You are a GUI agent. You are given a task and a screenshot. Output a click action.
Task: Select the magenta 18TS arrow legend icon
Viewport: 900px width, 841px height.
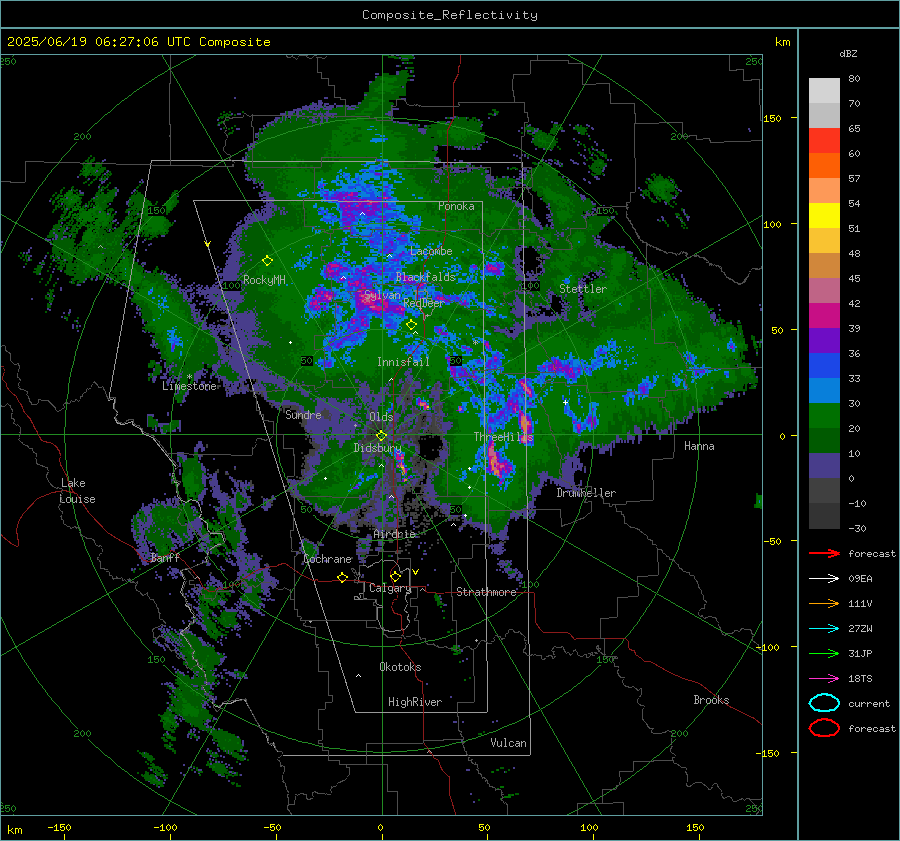tap(824, 679)
